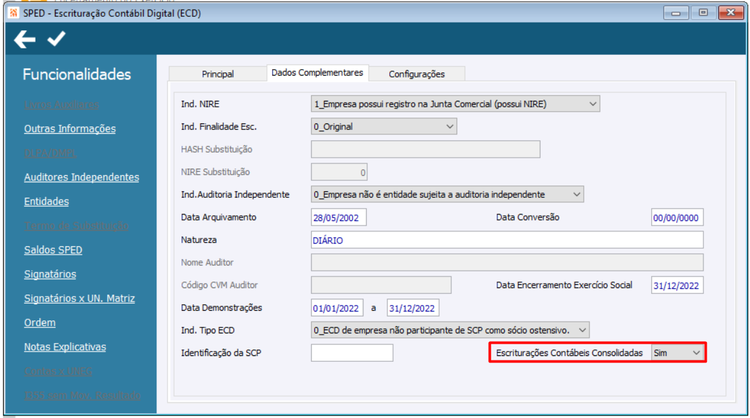Click the Ind. Tipo ECD label

coord(208,330)
